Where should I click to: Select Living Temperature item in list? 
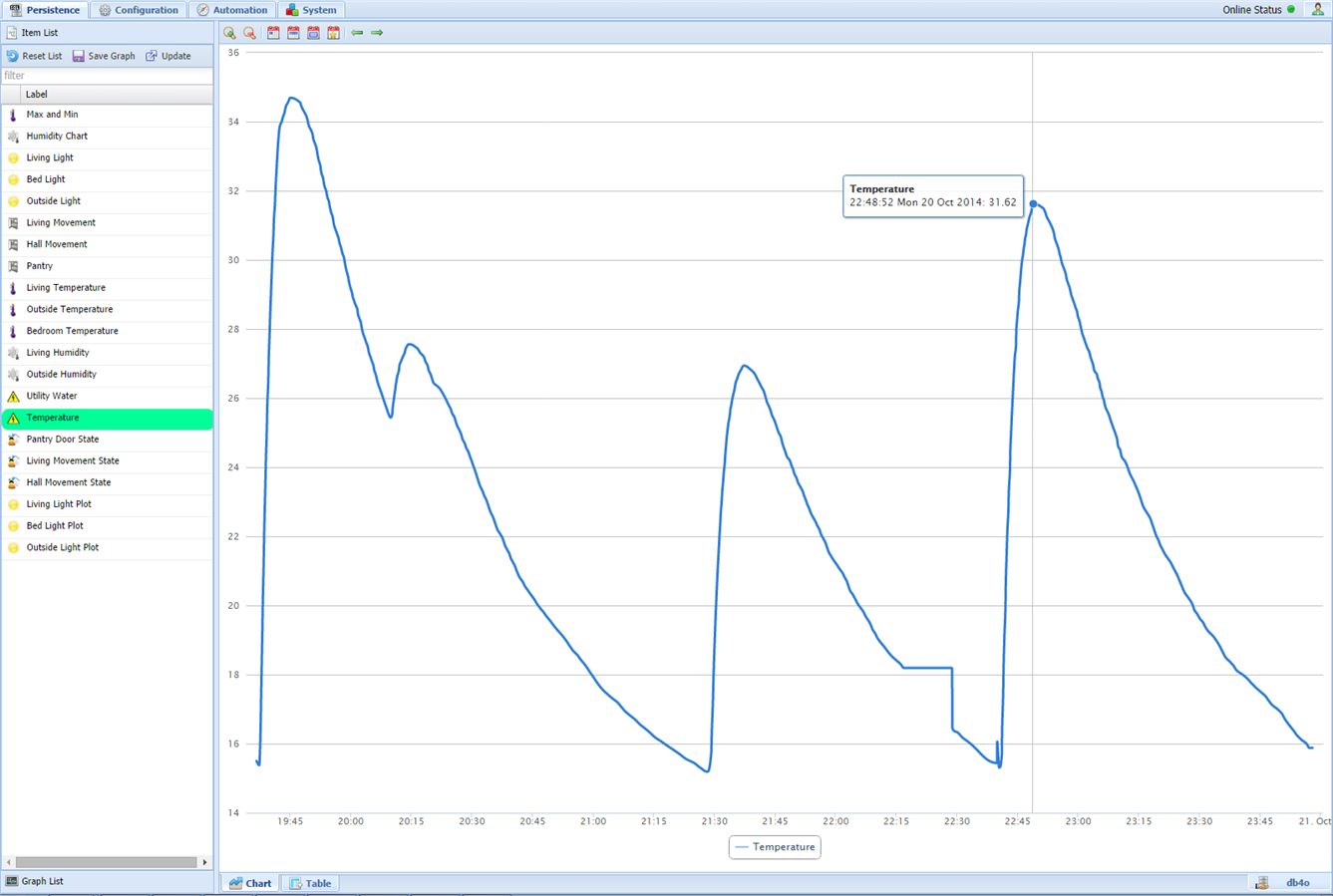click(x=66, y=288)
